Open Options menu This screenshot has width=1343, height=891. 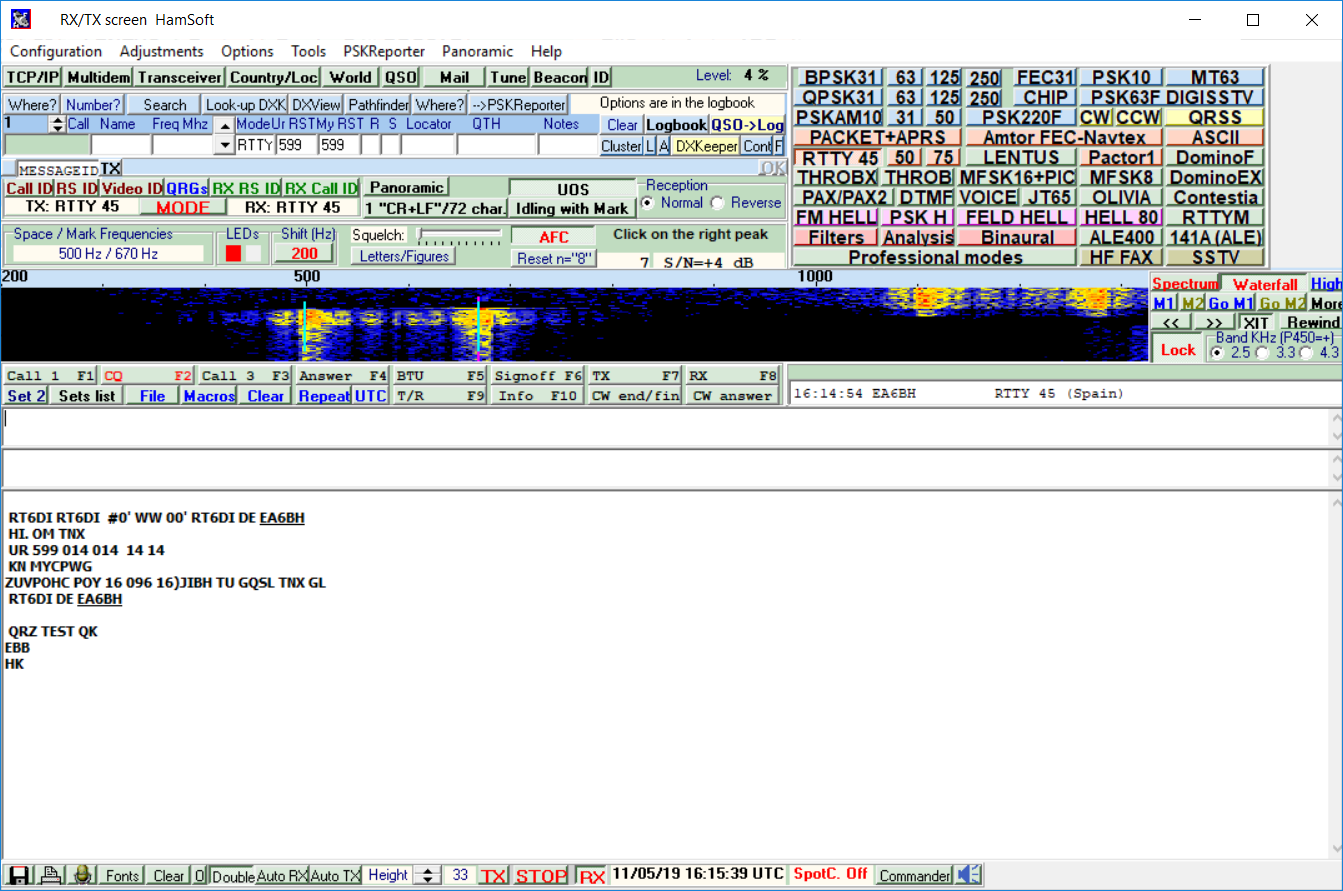(247, 51)
